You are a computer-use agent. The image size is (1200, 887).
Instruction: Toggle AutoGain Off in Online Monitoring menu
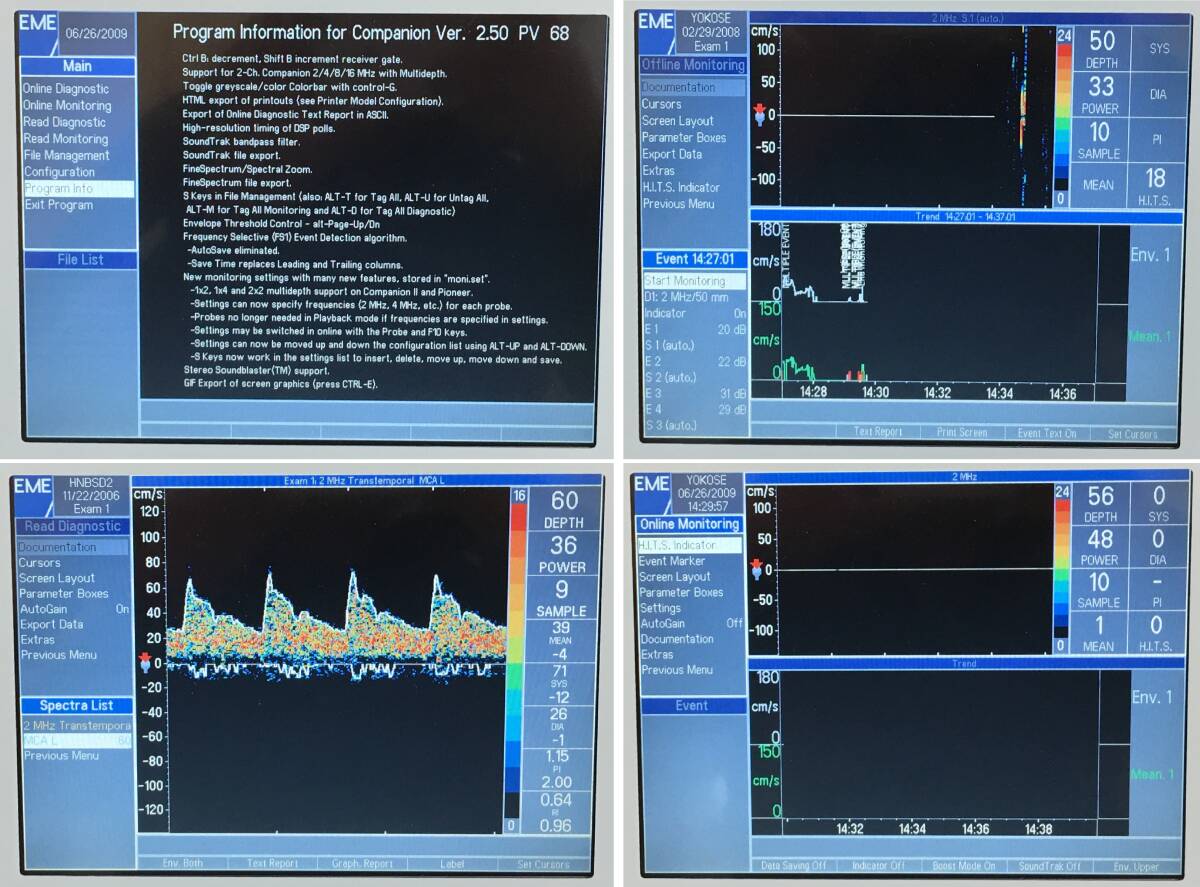tap(690, 623)
